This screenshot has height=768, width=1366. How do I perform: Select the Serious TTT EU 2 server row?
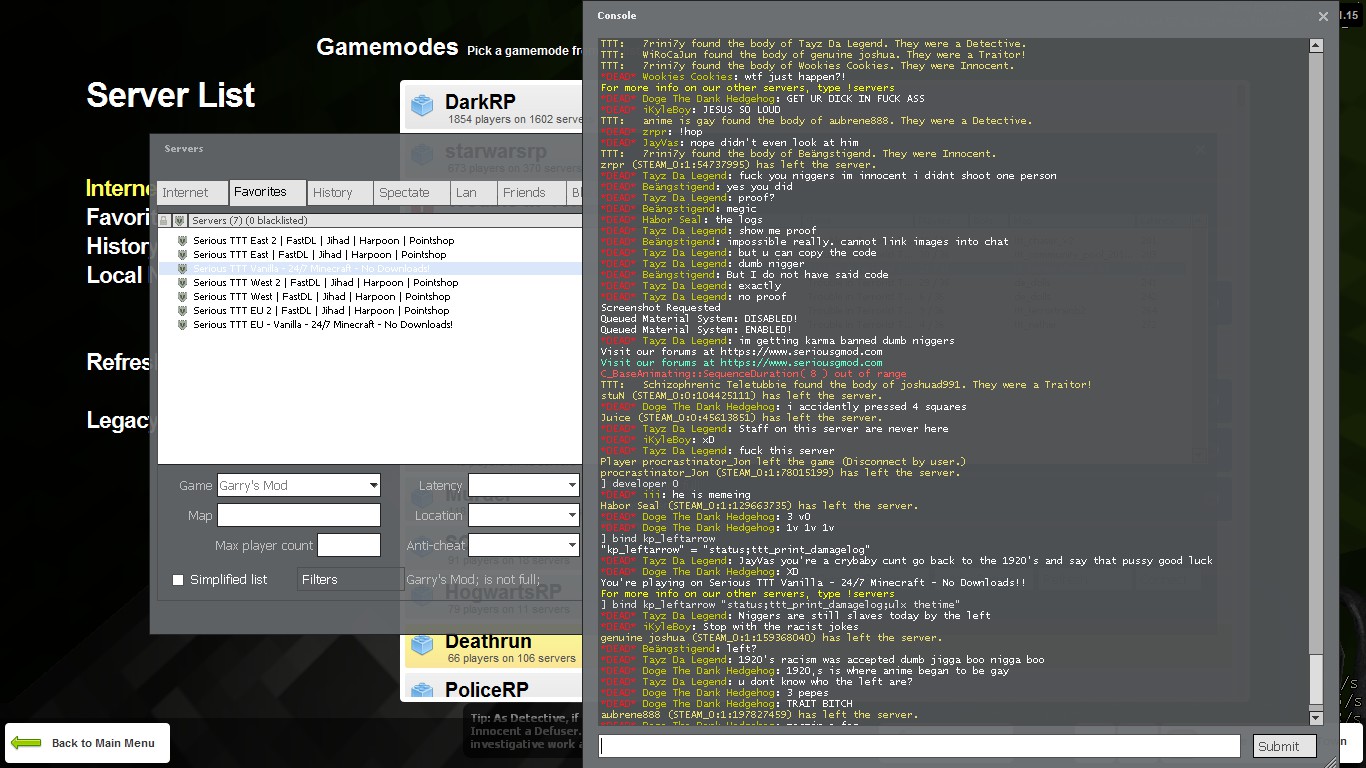tap(321, 311)
